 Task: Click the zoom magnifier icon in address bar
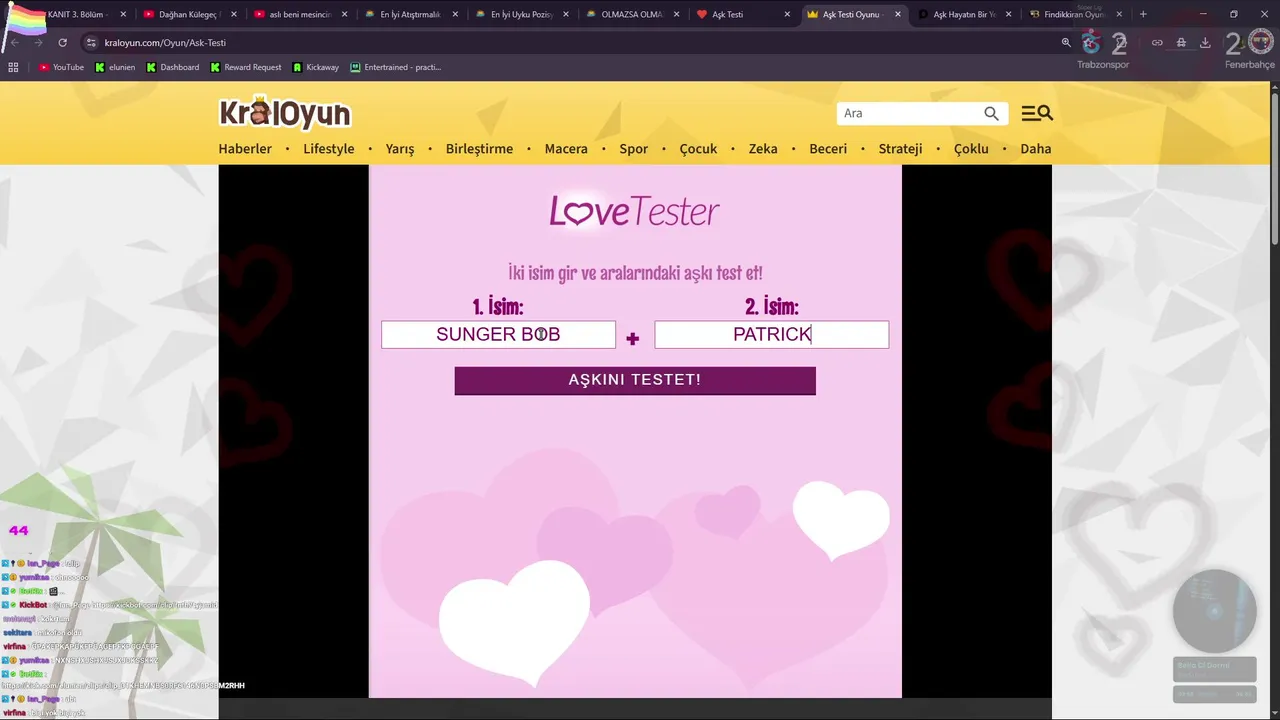point(1066,43)
